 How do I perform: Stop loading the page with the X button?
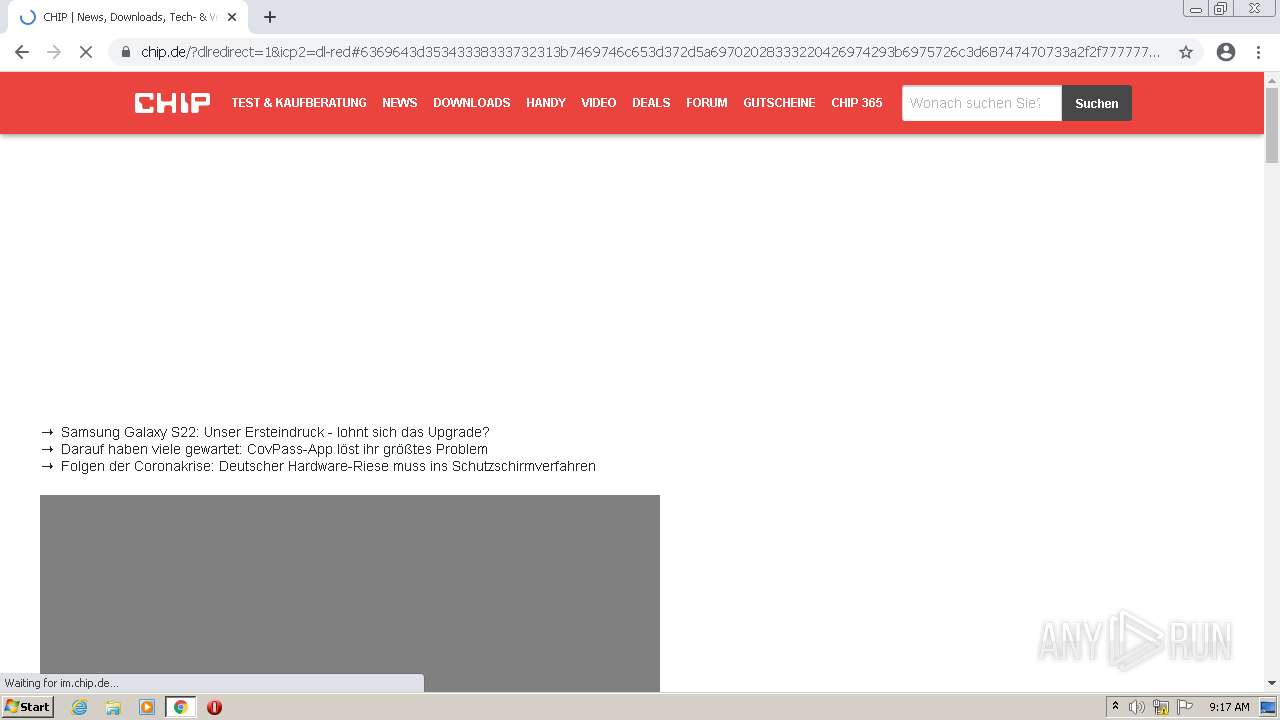click(x=86, y=52)
